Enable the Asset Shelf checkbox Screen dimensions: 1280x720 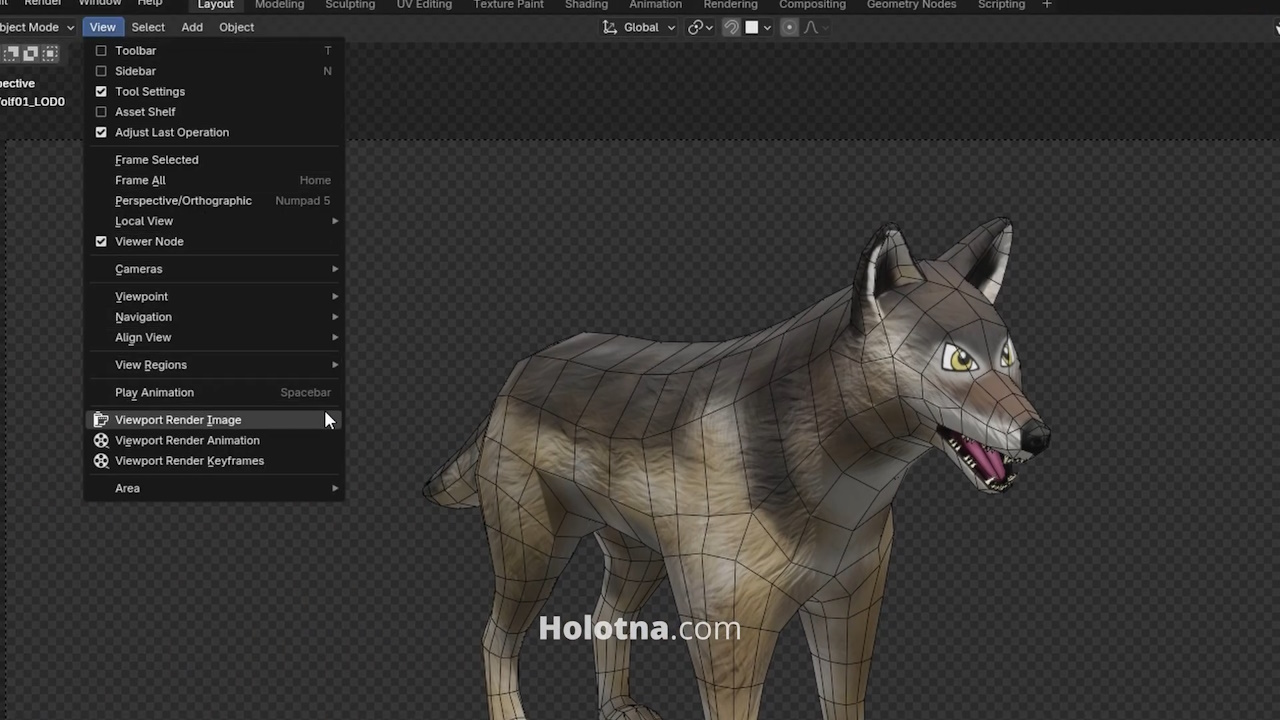click(x=101, y=112)
